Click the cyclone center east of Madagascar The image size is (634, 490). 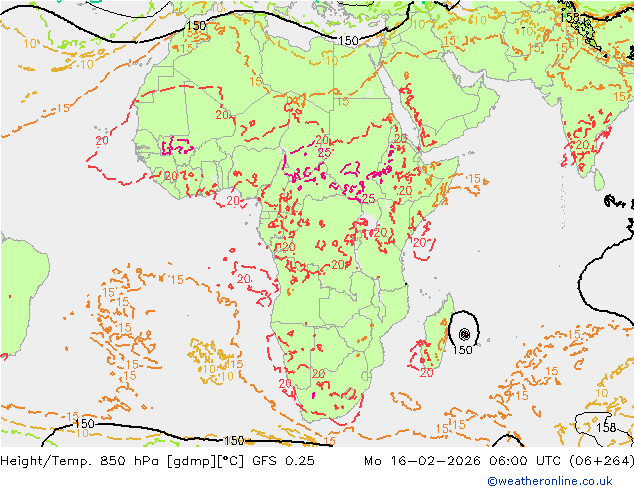pyautogui.click(x=465, y=334)
